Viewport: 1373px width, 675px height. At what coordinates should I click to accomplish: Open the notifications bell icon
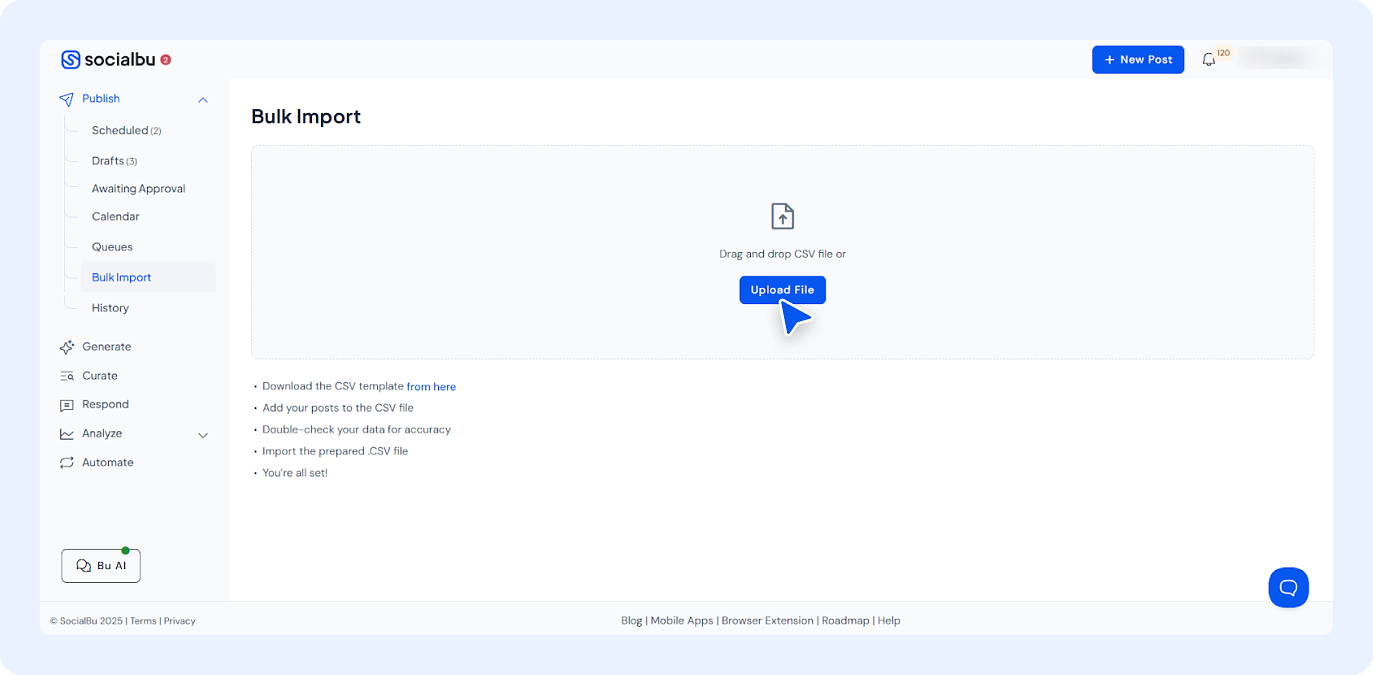point(1209,60)
